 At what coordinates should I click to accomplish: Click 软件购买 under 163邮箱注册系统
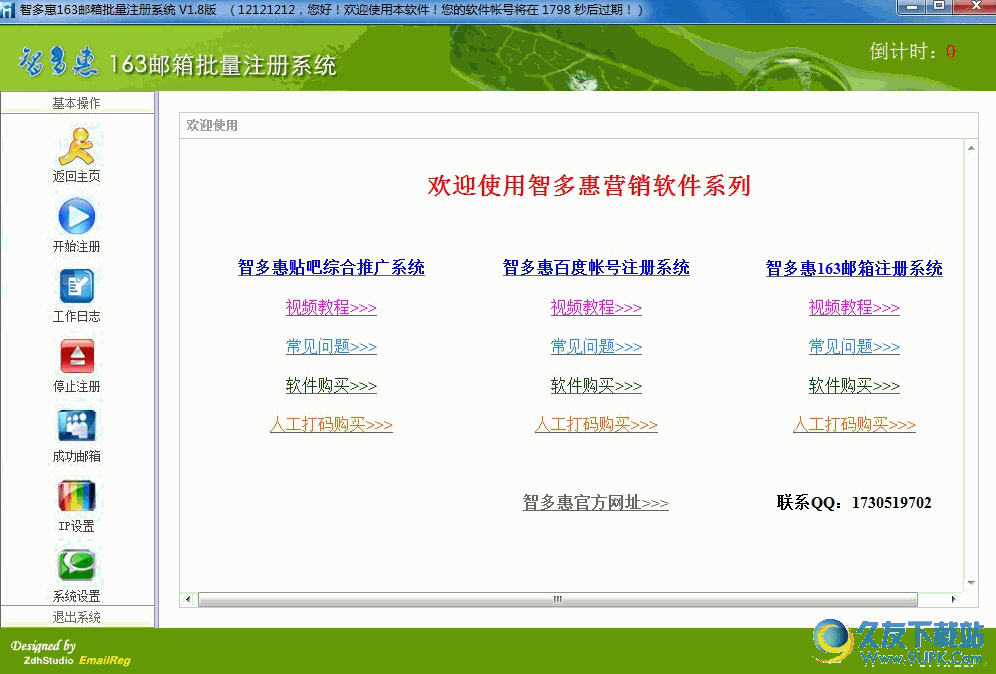[x=854, y=386]
